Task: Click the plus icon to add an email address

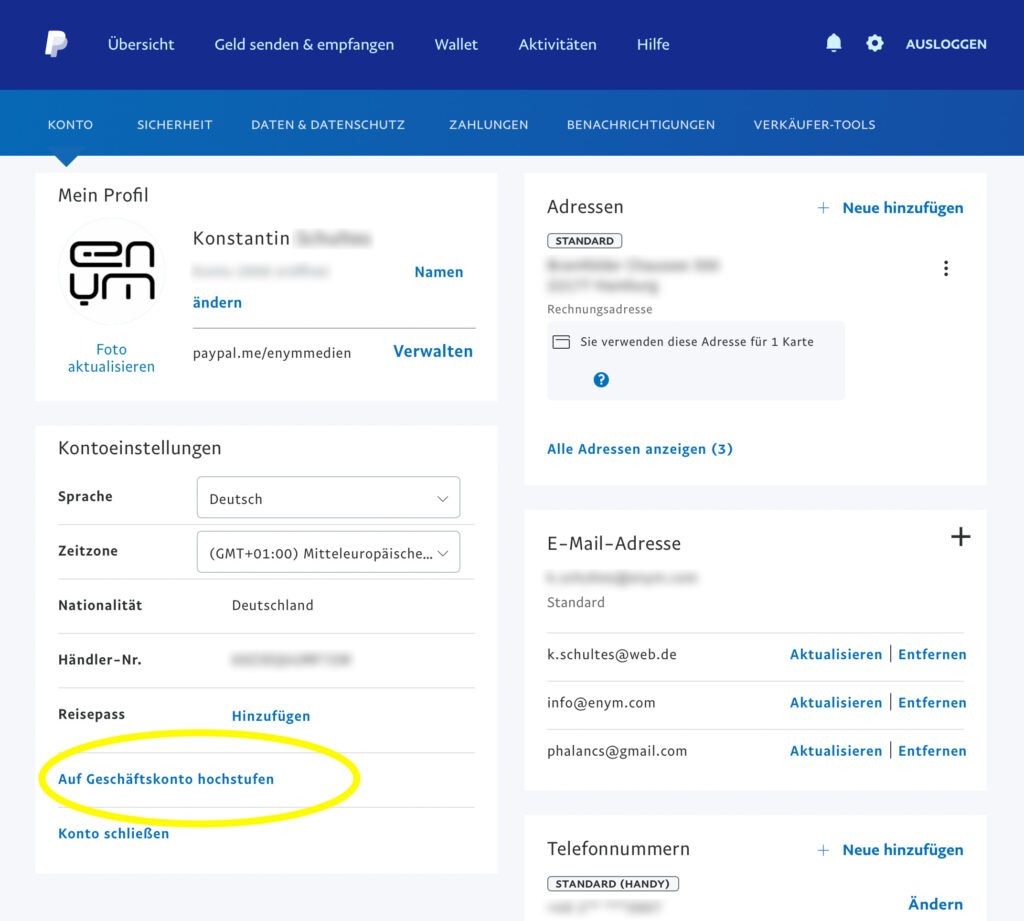Action: coord(960,537)
